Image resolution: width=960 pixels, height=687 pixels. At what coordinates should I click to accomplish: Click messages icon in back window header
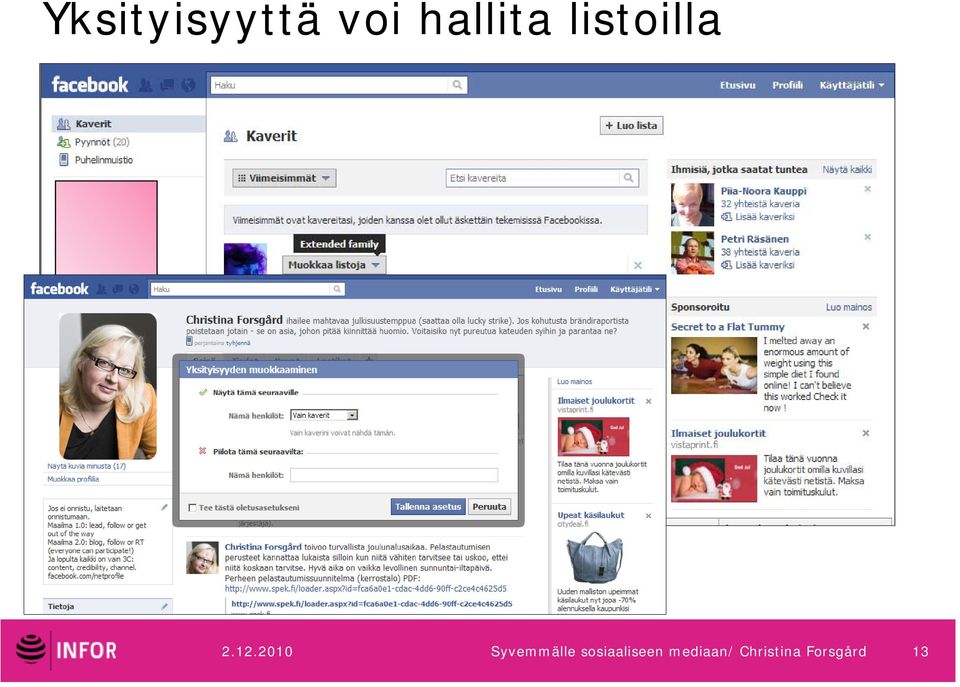pos(167,85)
